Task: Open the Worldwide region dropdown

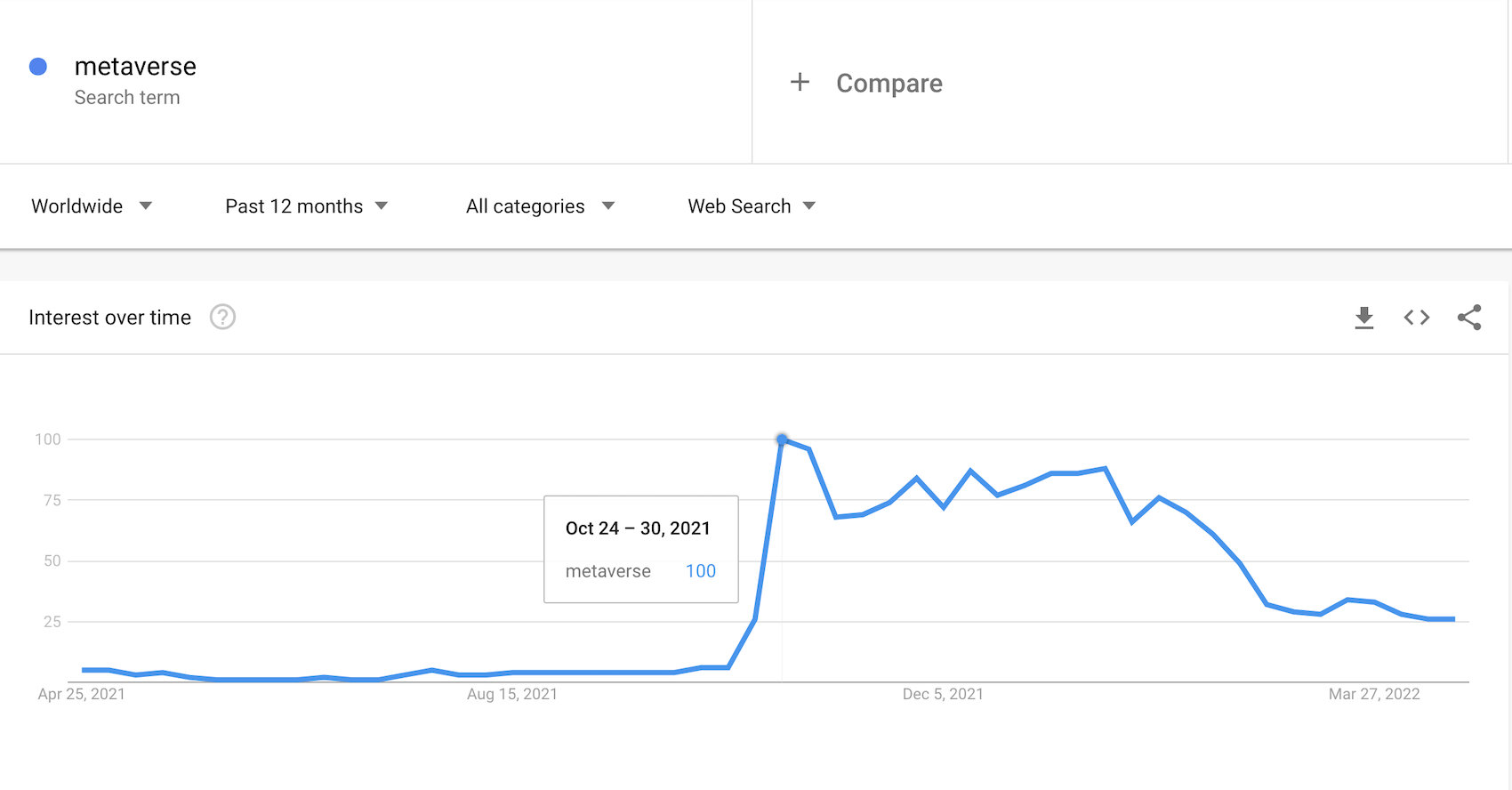Action: (92, 206)
